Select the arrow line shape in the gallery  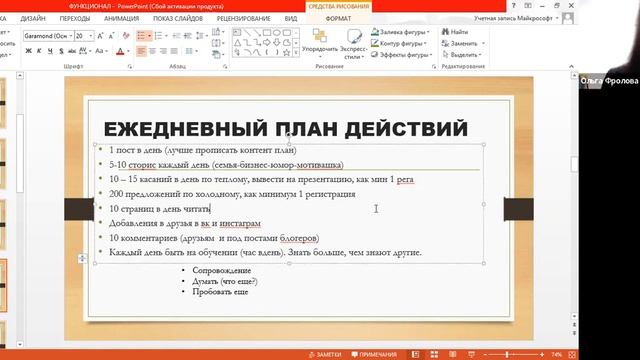pyautogui.click(x=257, y=33)
